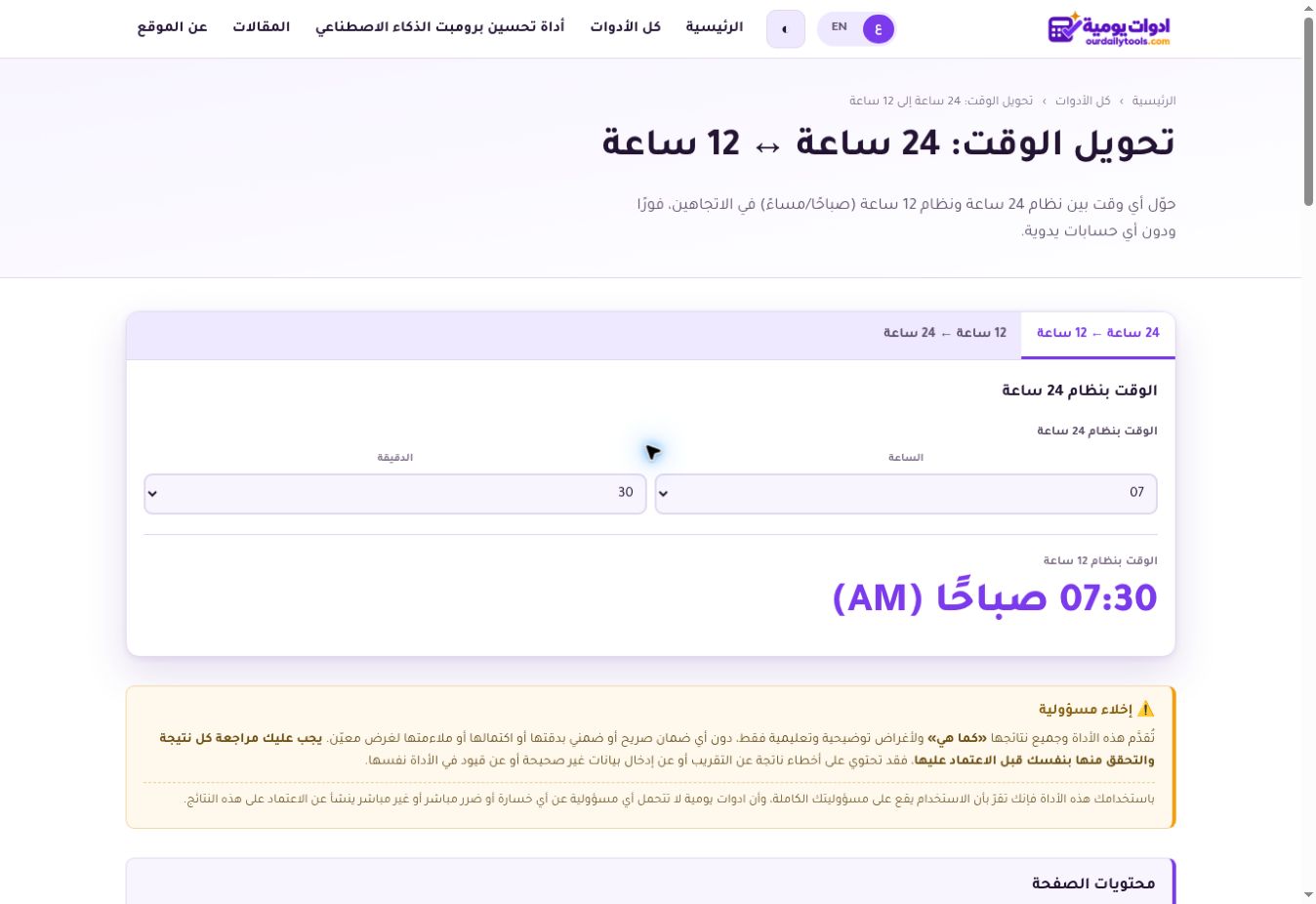Image resolution: width=1316 pixels, height=904 pixels.
Task: Switch language to EN
Action: tap(840, 27)
